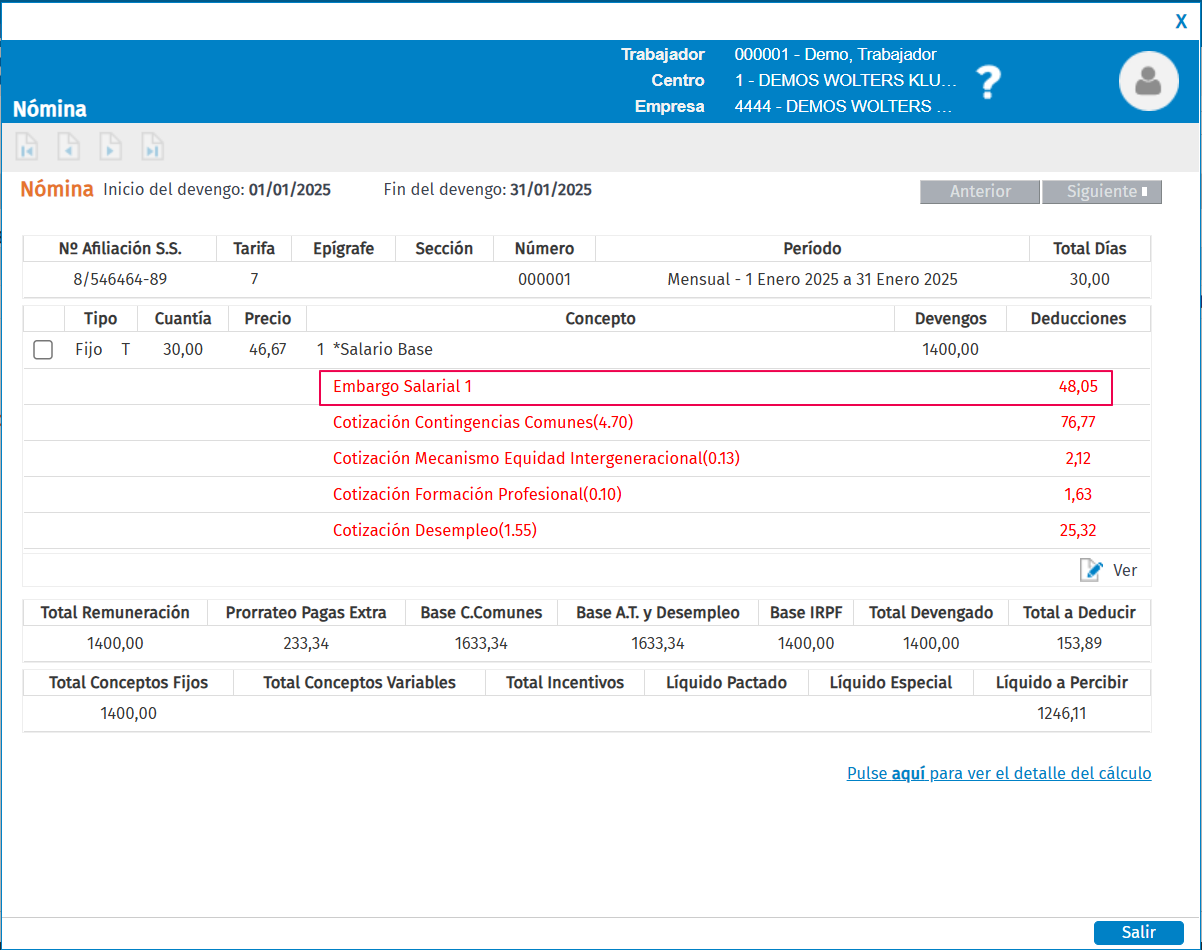Viewport: 1202px width, 950px height.
Task: Jump to last record navigation icon
Action: [x=152, y=147]
